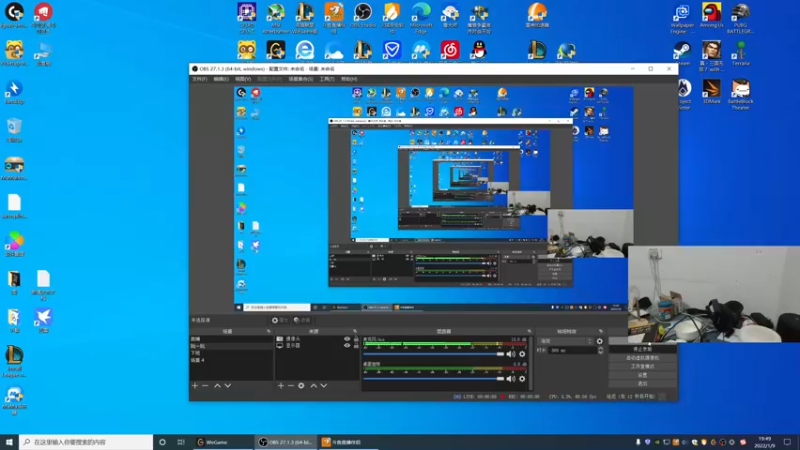Open the OBS Studio desktop shortcut
This screenshot has width=800, height=450.
[363, 15]
